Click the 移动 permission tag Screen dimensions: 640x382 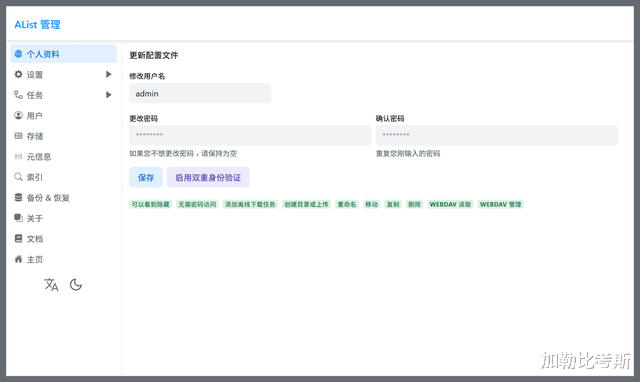(371, 204)
